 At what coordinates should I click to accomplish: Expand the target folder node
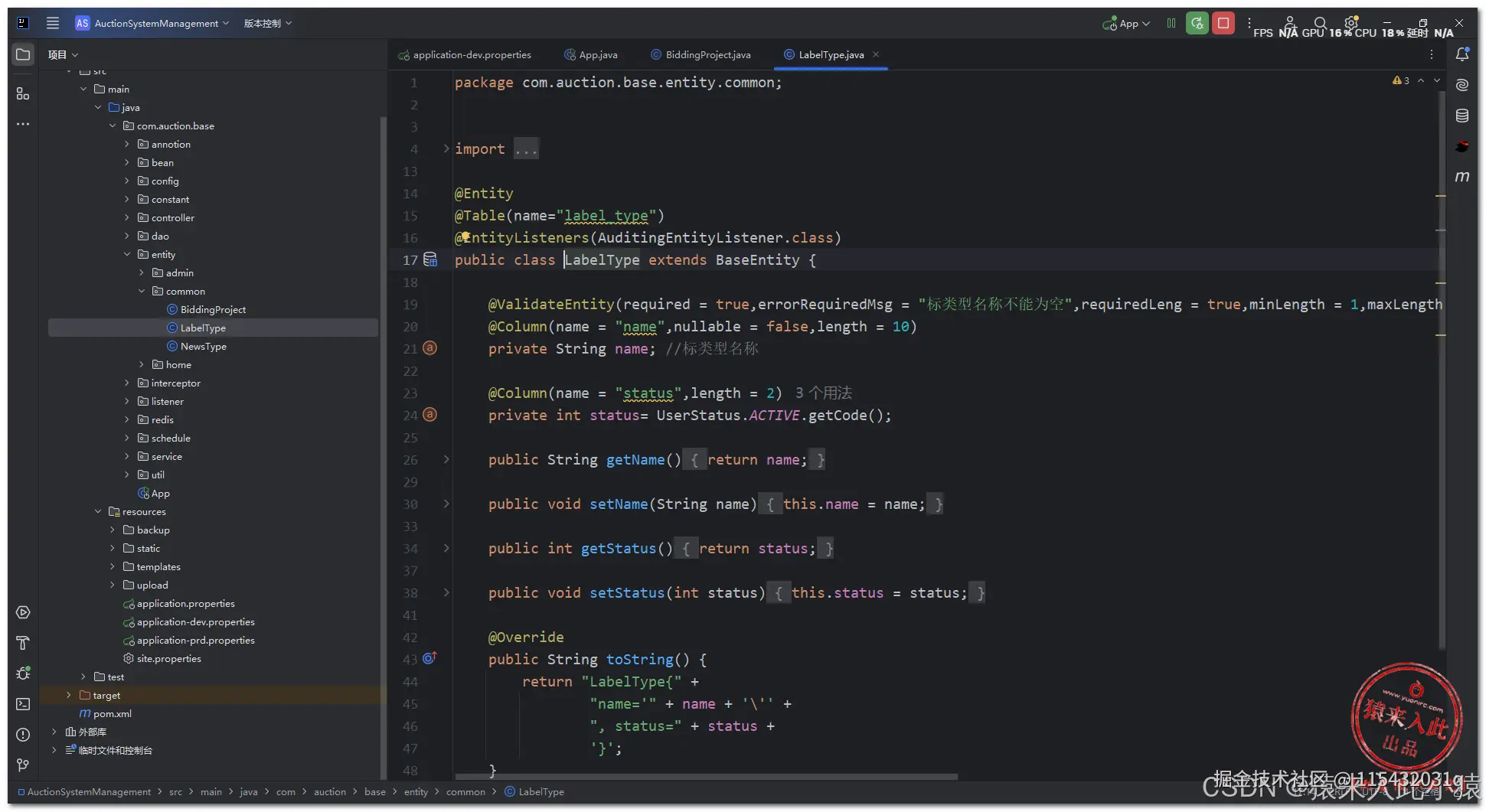click(x=69, y=695)
